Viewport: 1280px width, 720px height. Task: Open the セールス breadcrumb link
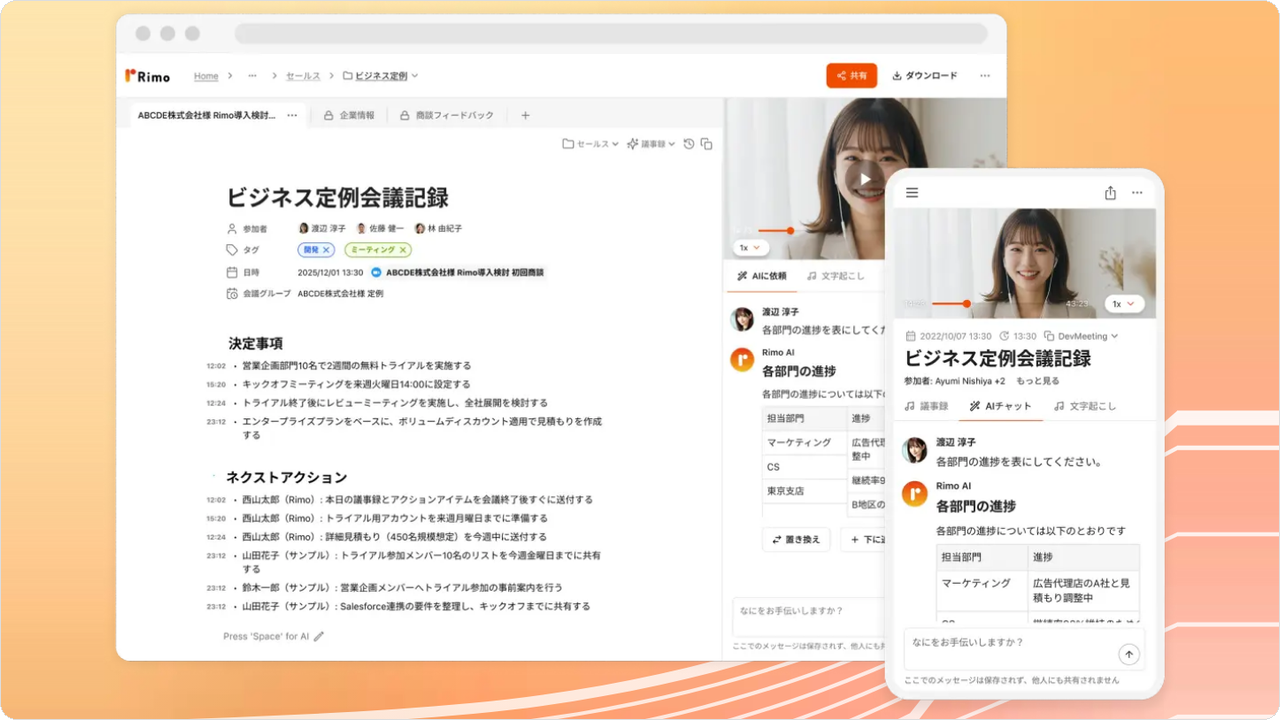(303, 76)
